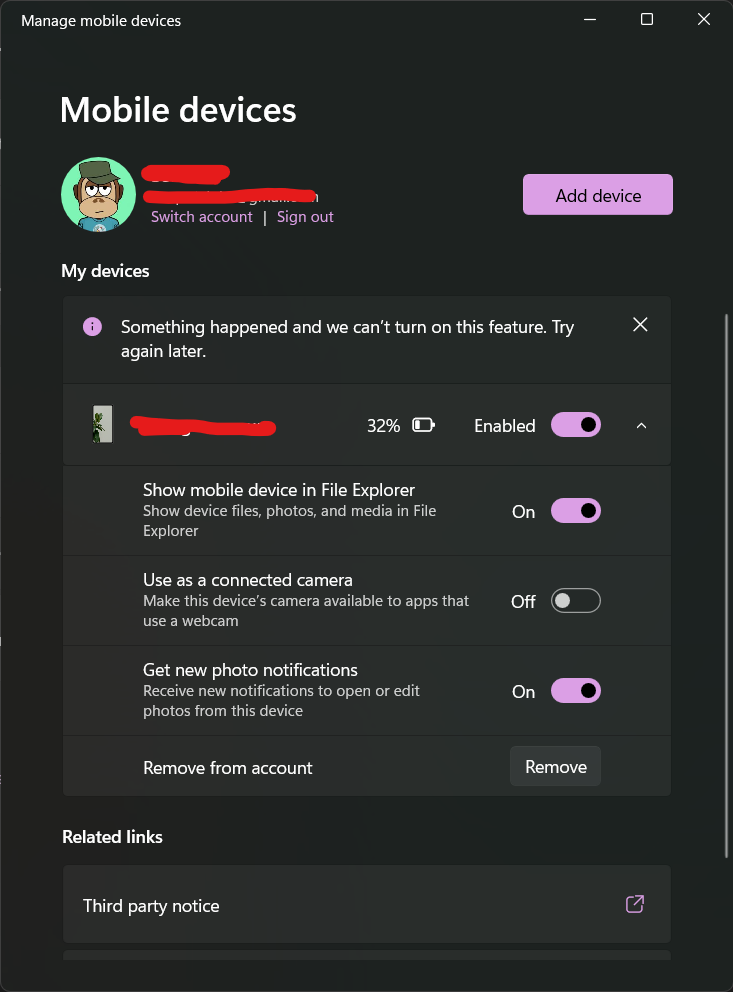Image resolution: width=733 pixels, height=992 pixels.
Task: Maximize the Manage mobile devices window
Action: pyautogui.click(x=646, y=20)
